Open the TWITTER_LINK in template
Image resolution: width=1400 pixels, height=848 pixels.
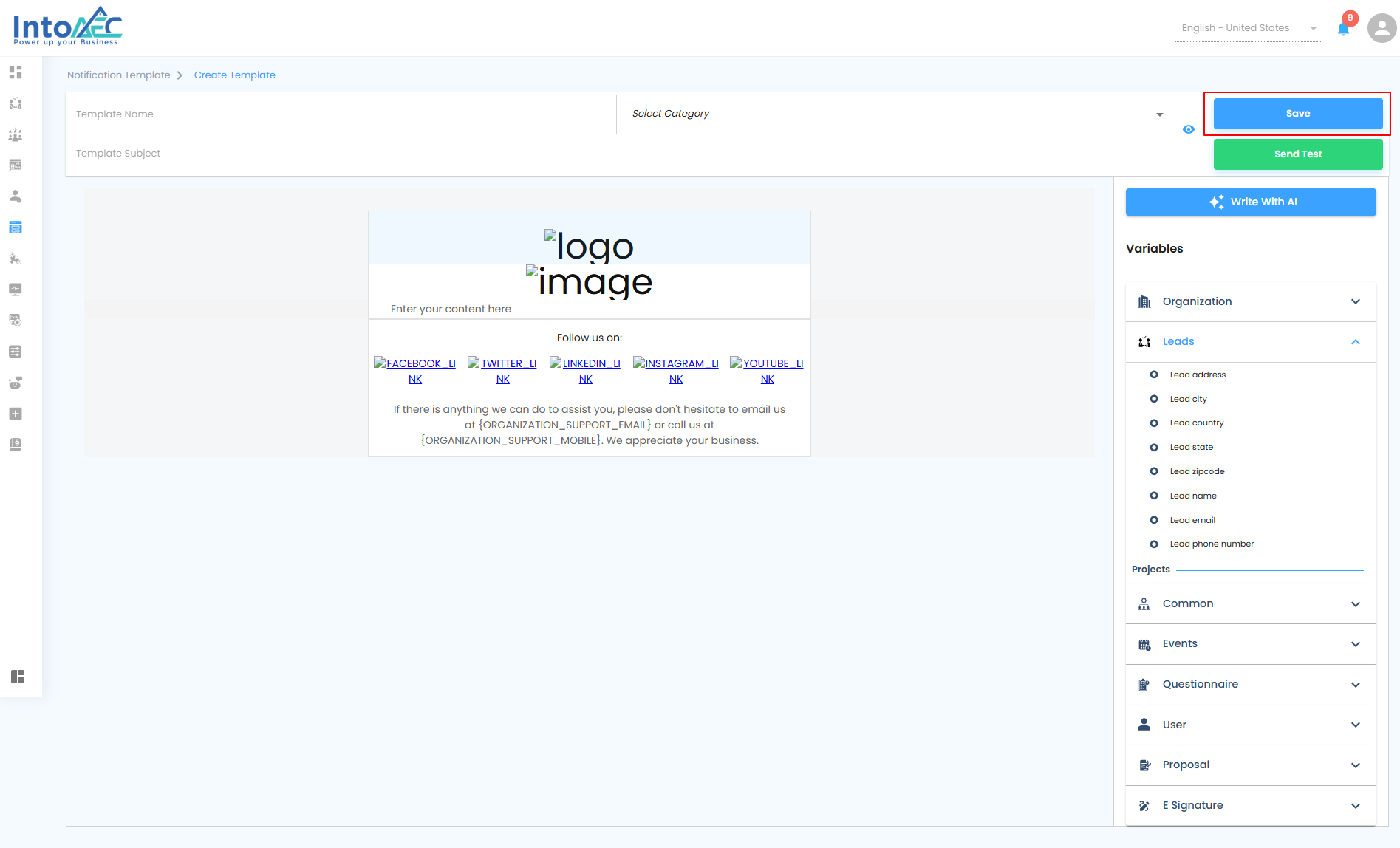[502, 371]
